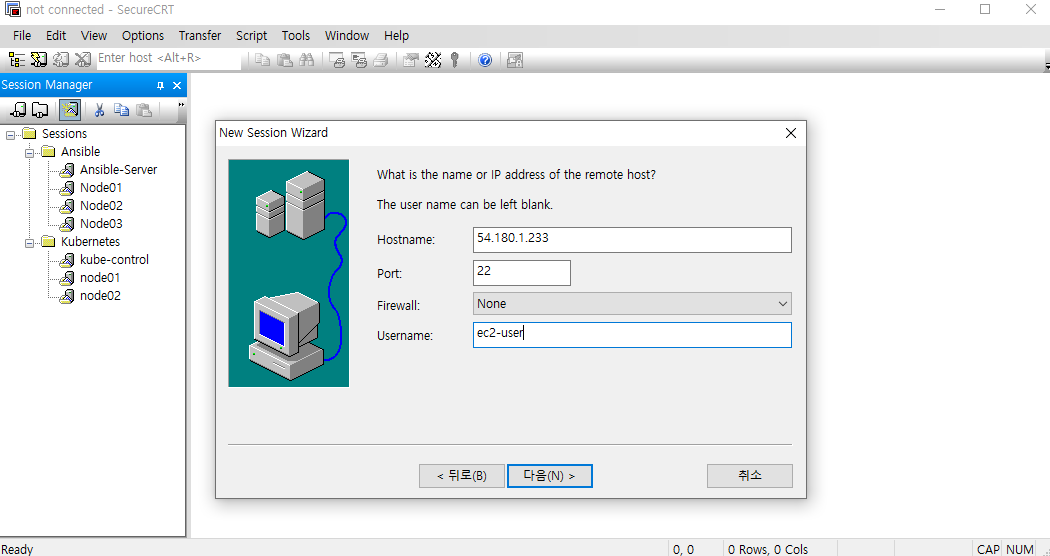
Task: Open the main toolbar options arrow
Action: [x=1047, y=66]
